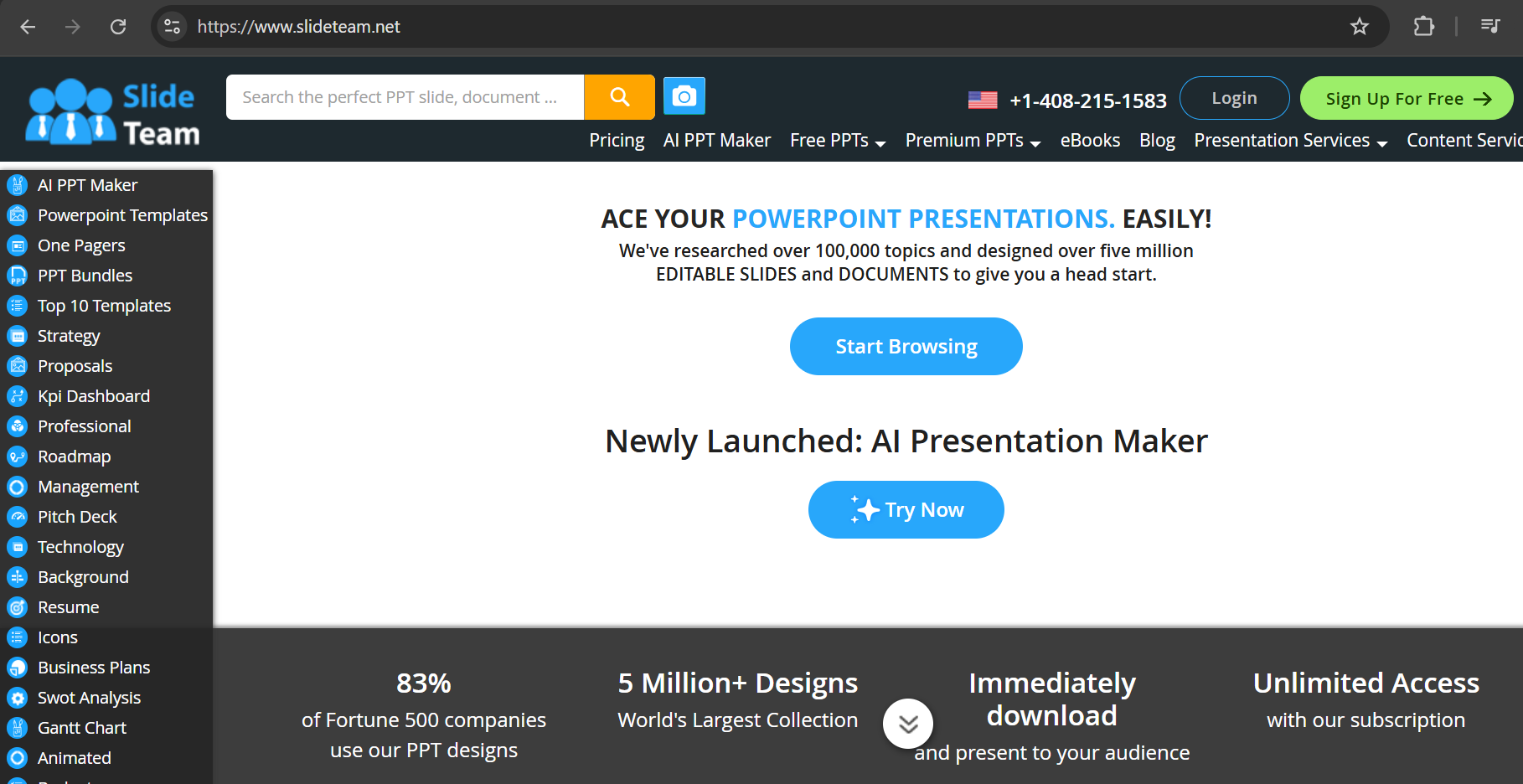Open image search with the camera icon
The image size is (1523, 784).
tap(684, 96)
